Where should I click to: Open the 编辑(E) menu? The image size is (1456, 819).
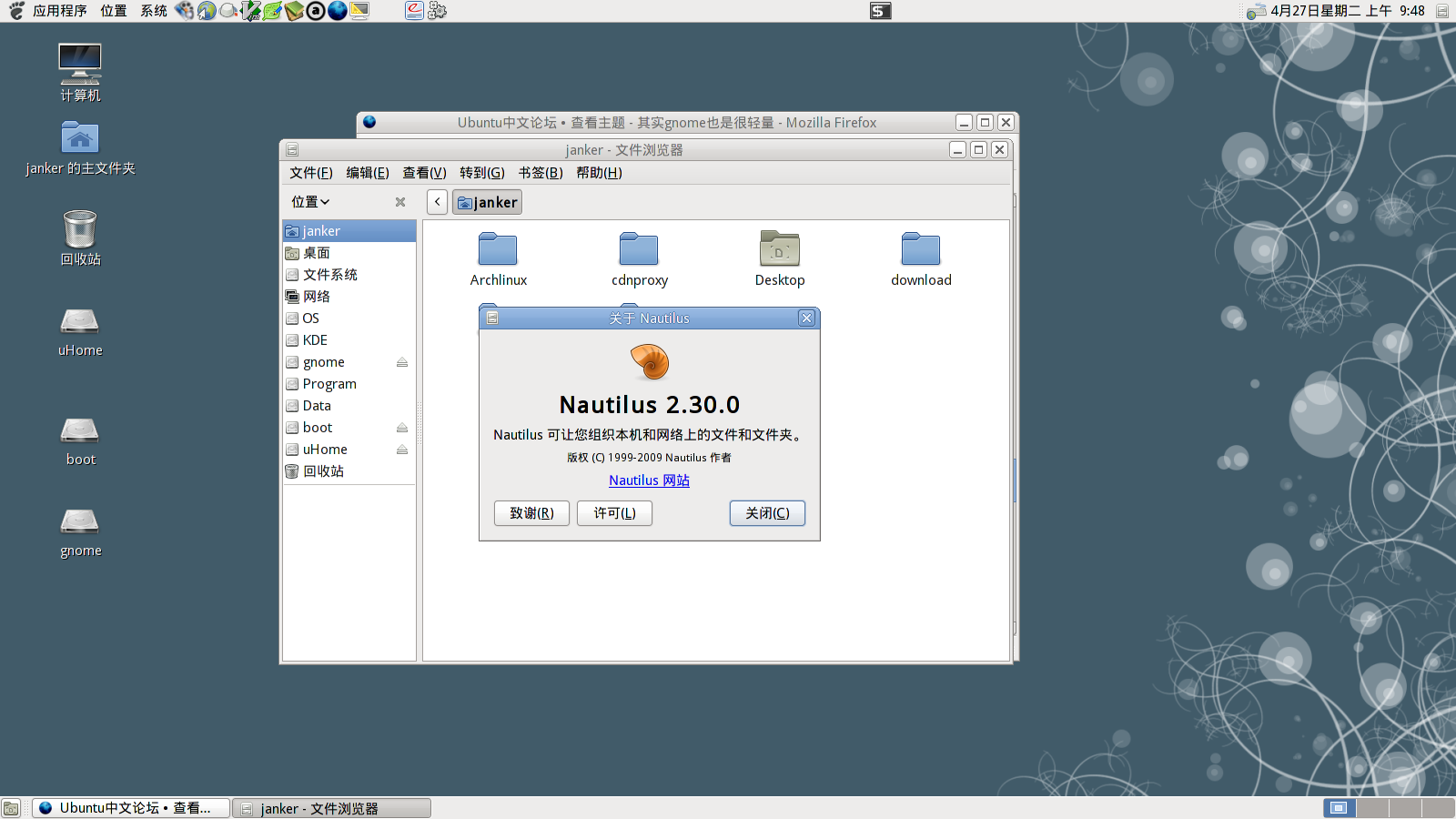click(368, 173)
